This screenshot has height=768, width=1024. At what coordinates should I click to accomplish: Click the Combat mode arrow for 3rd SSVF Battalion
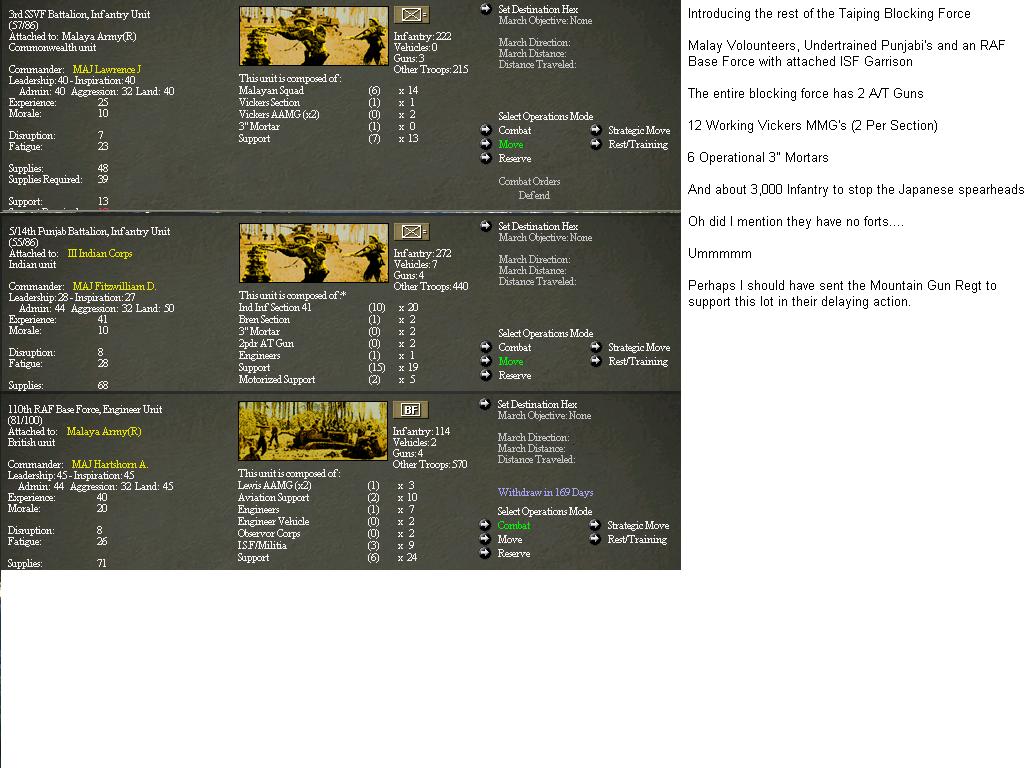click(486, 130)
